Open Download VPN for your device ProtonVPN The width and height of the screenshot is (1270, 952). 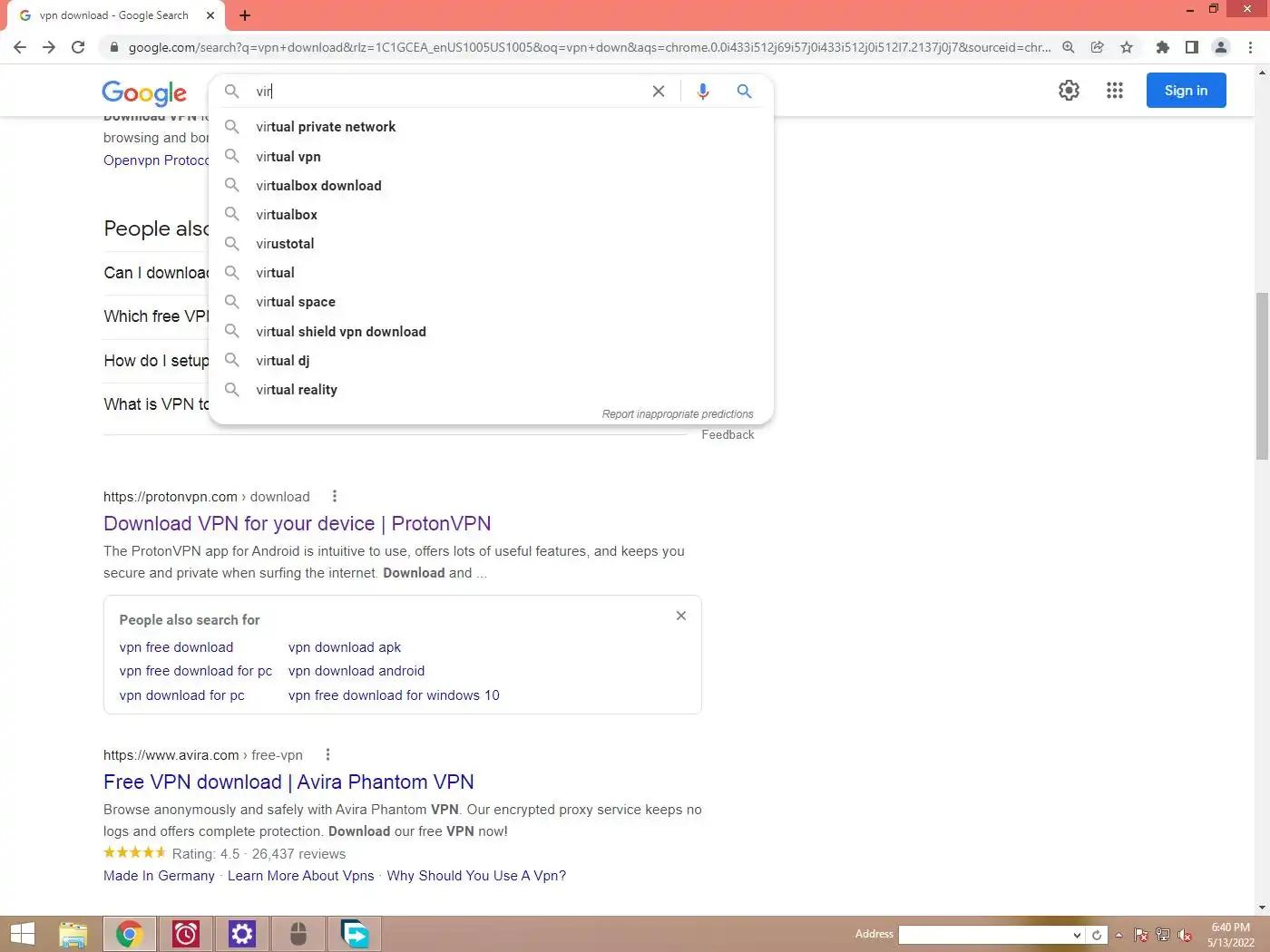(298, 523)
